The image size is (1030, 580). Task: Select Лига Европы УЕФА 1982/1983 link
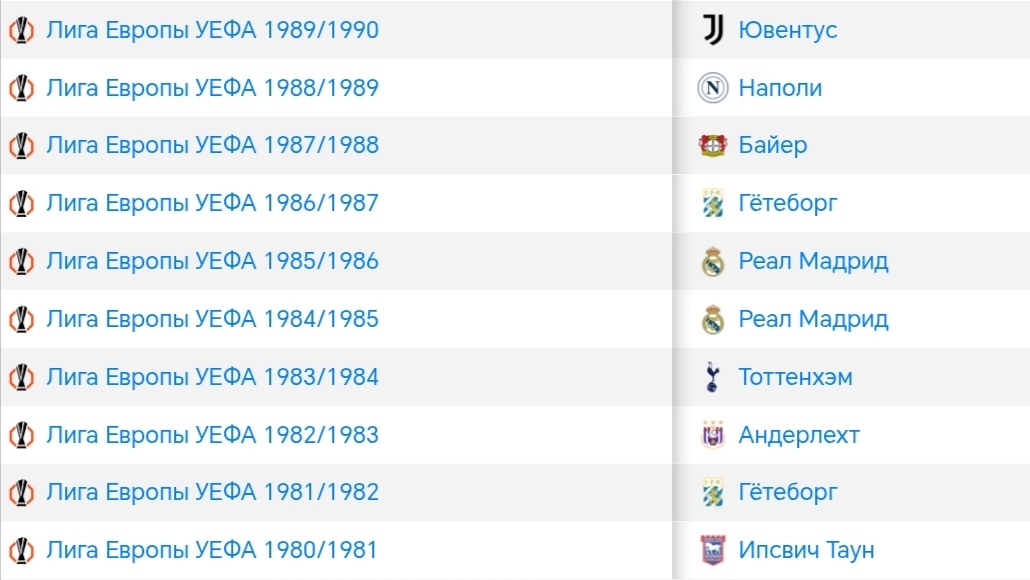pyautogui.click(x=212, y=435)
